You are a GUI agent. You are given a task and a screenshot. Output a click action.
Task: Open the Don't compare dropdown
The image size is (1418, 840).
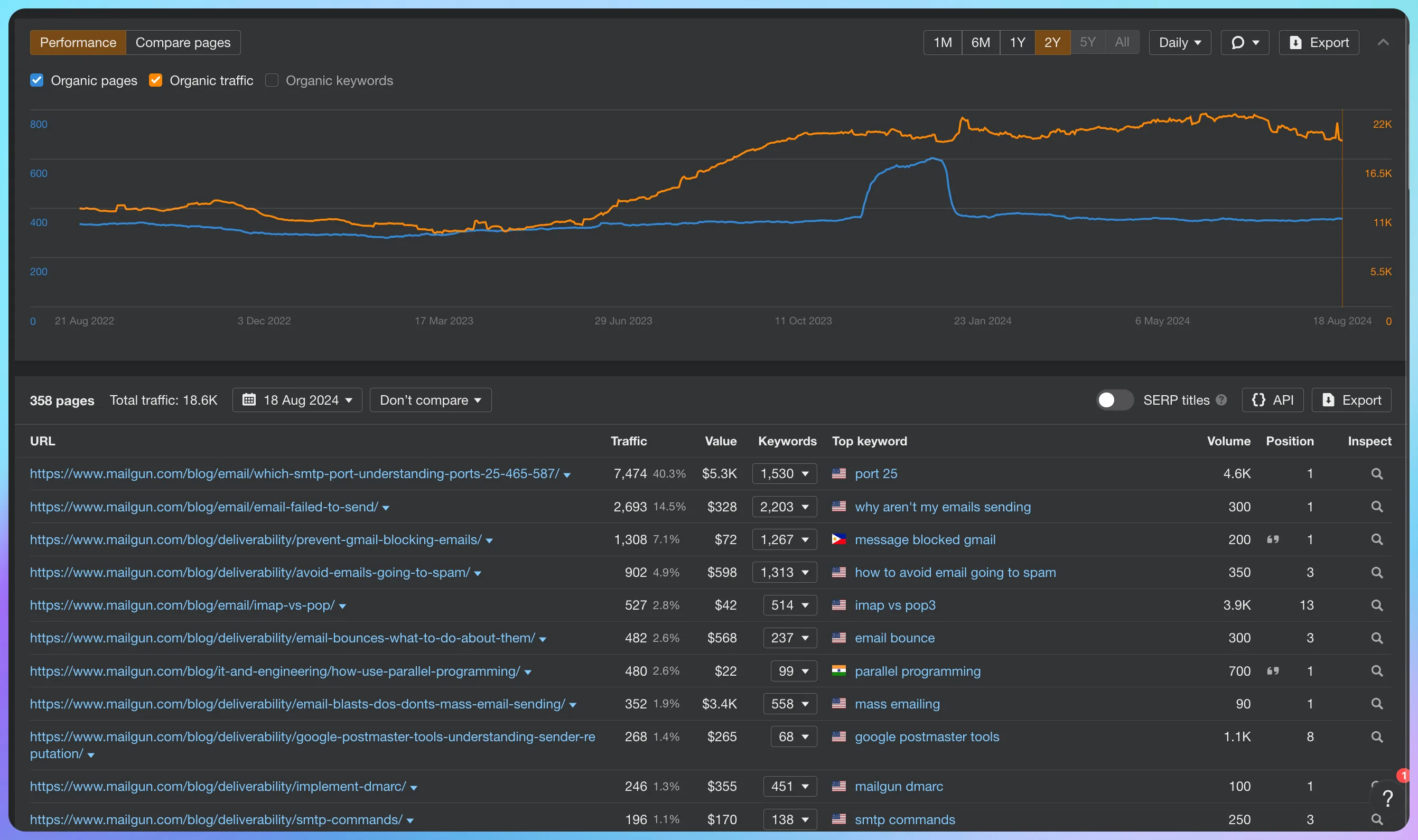pyautogui.click(x=430, y=400)
